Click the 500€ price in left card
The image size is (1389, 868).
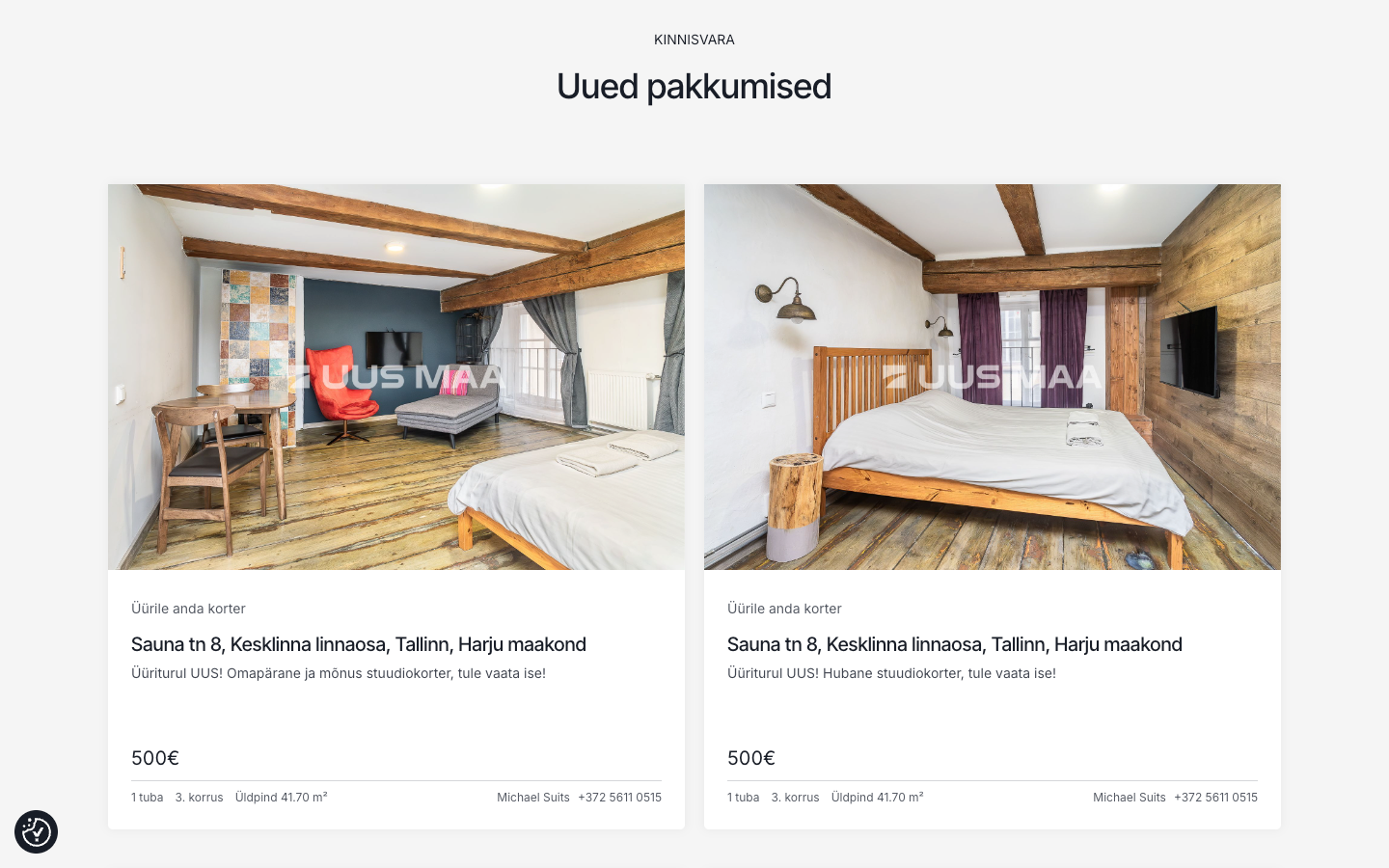tap(155, 758)
